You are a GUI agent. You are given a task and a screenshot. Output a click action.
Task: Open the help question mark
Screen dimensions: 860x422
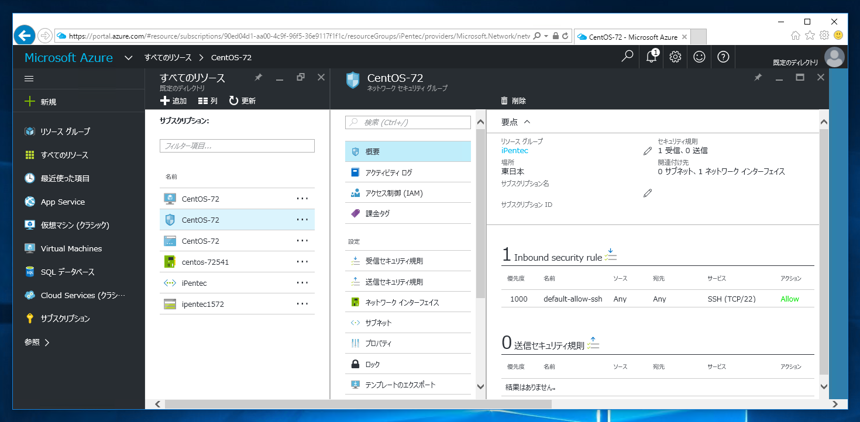[723, 57]
